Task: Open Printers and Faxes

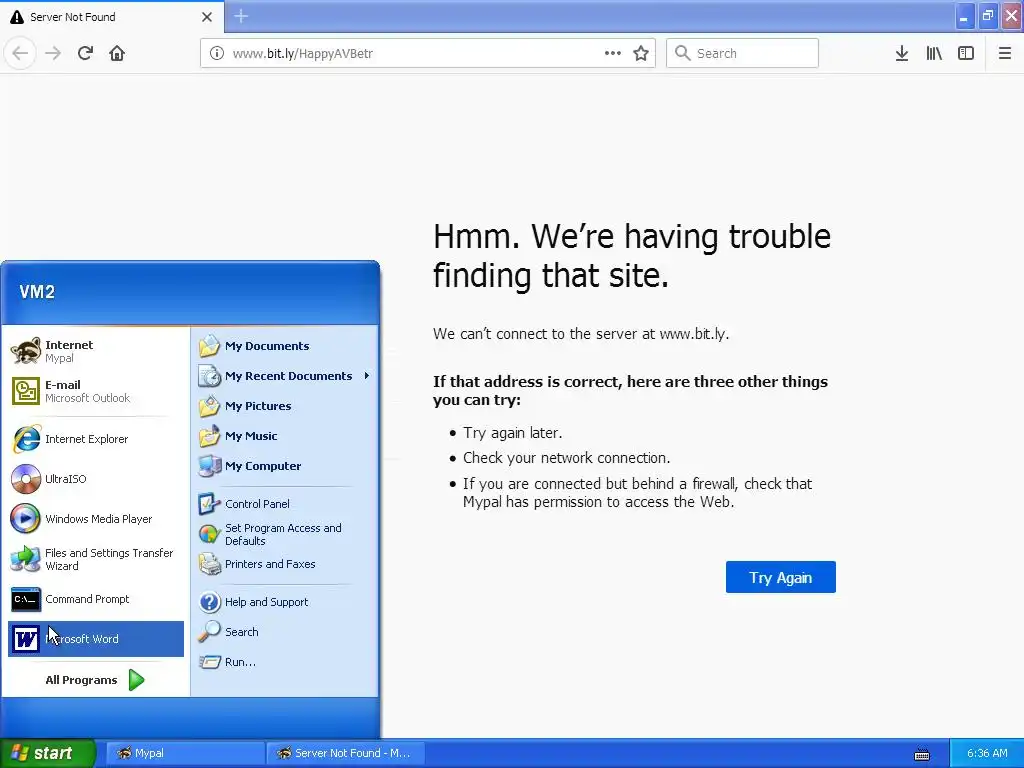Action: pyautogui.click(x=284, y=564)
